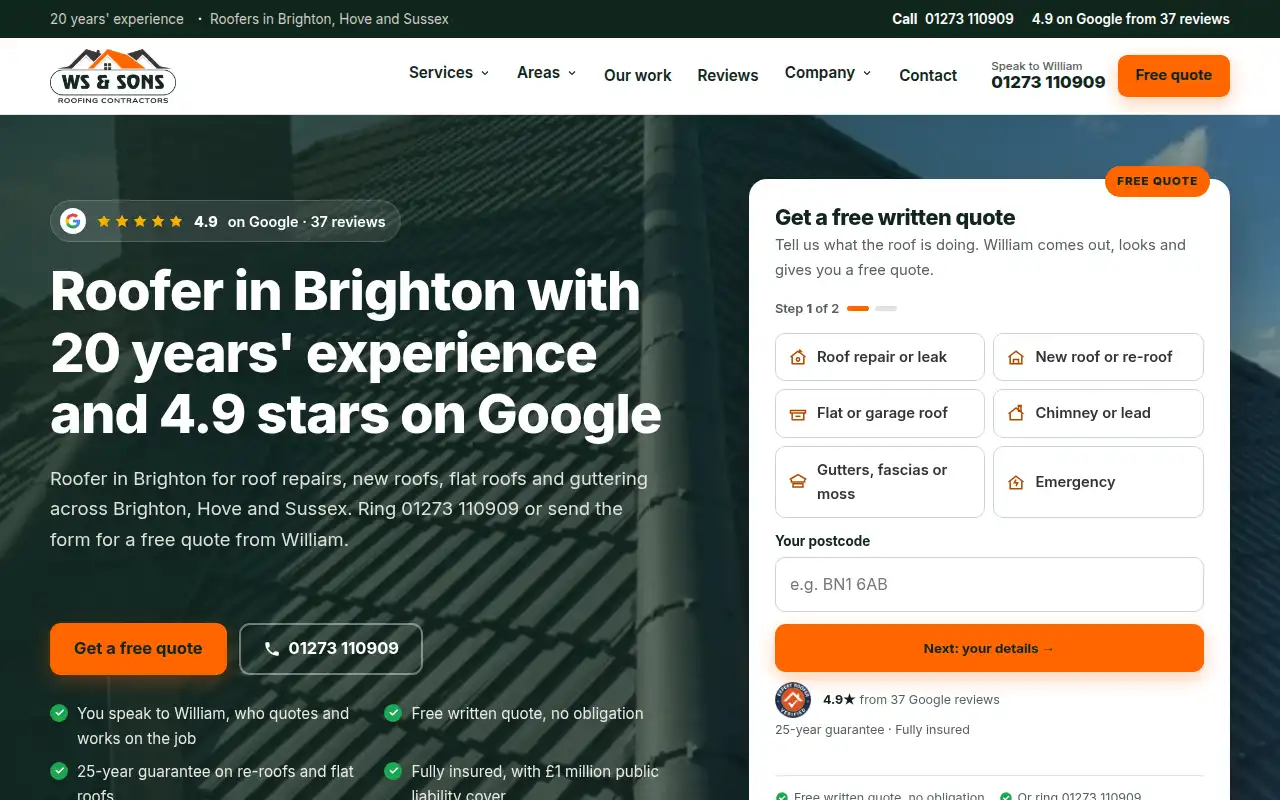Click the hero Get a free quote button
The height and width of the screenshot is (800, 1280).
click(x=138, y=649)
